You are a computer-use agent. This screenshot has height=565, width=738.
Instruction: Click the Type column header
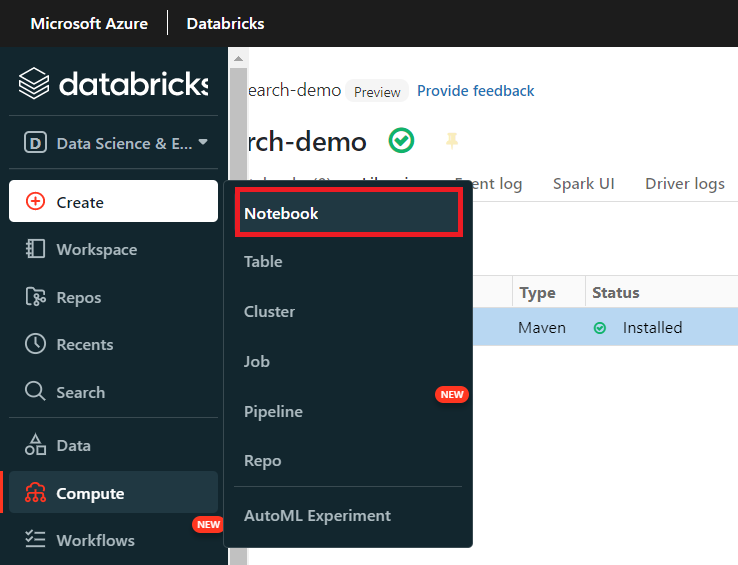pyautogui.click(x=537, y=292)
